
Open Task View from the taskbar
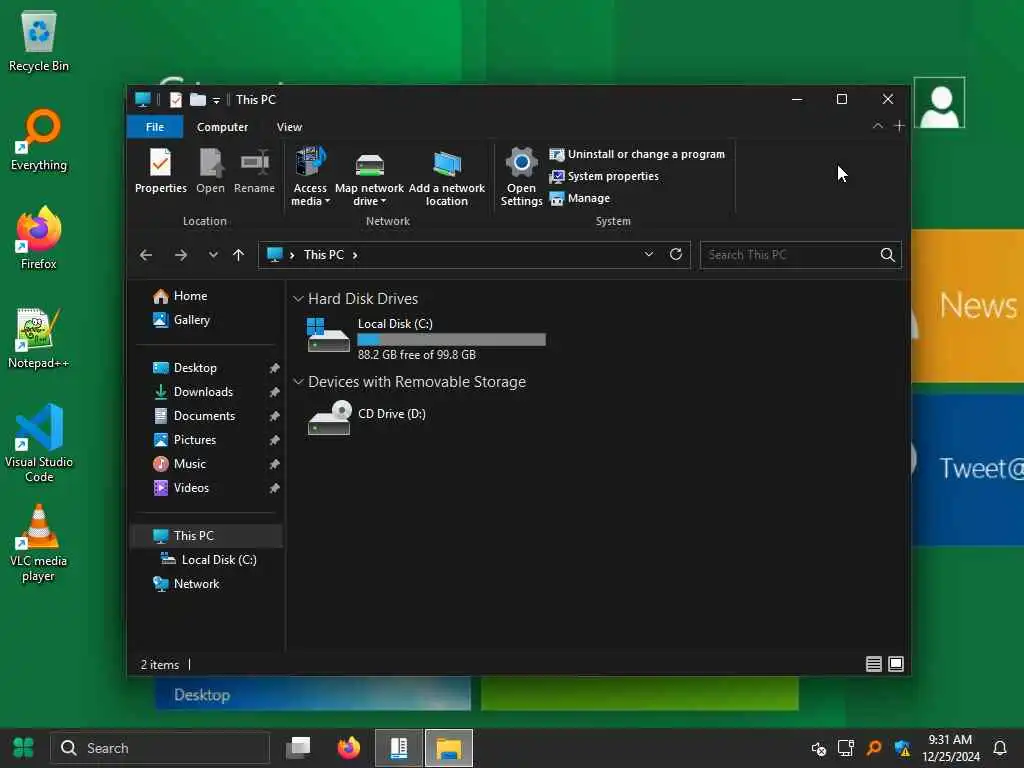[x=299, y=748]
